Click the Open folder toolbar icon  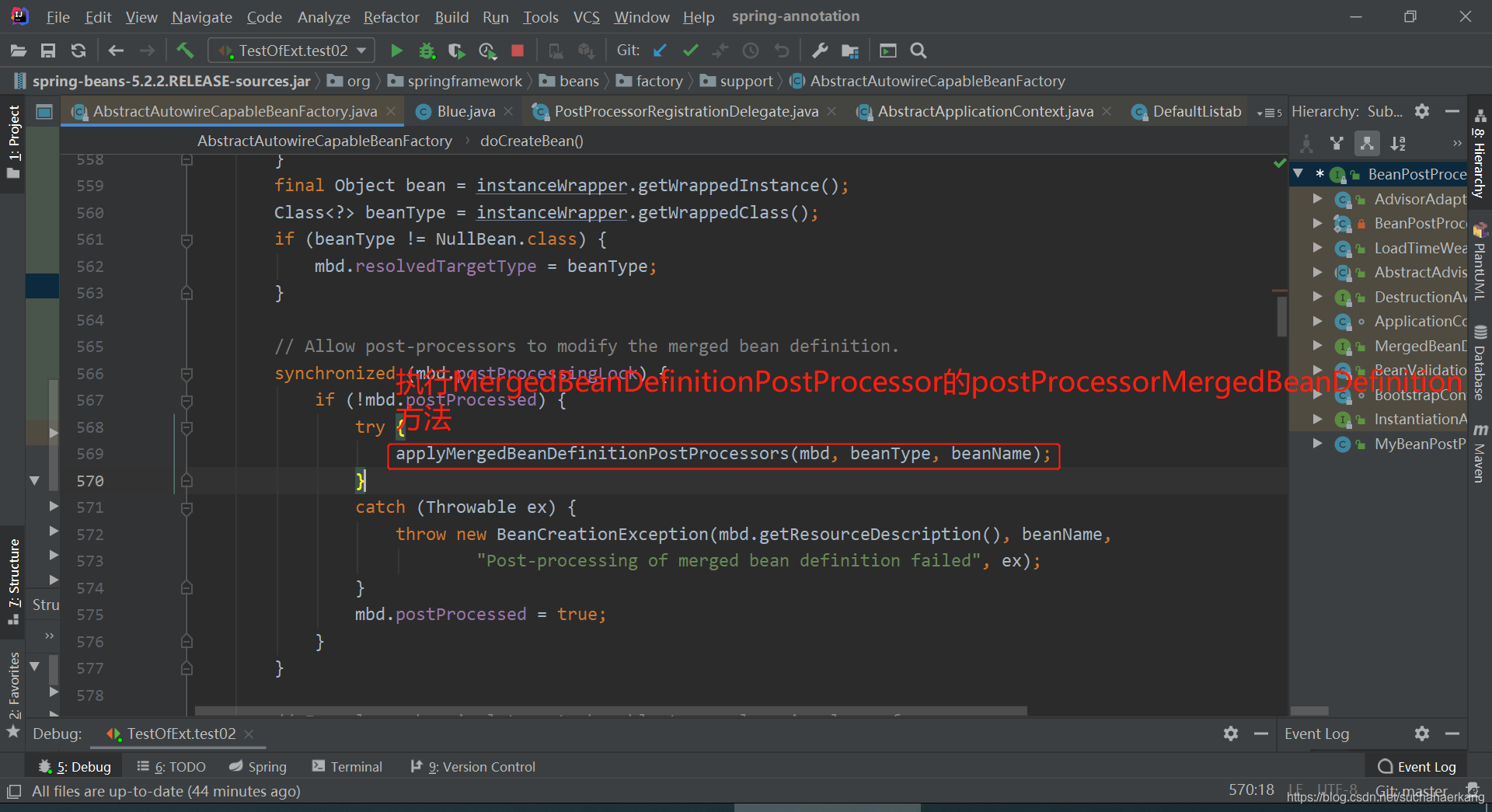[x=19, y=51]
